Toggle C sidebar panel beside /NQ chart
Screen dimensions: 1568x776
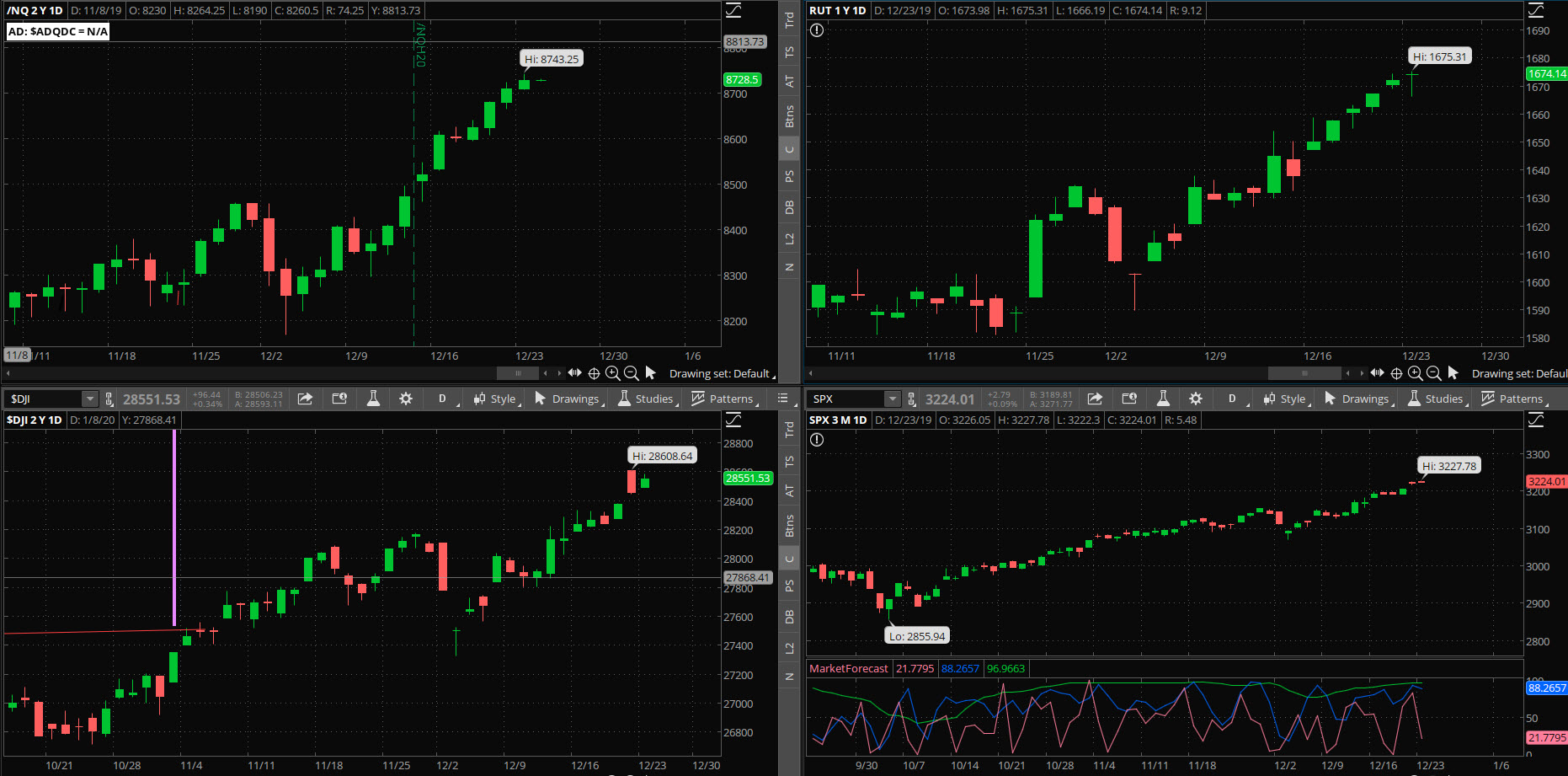tap(789, 150)
